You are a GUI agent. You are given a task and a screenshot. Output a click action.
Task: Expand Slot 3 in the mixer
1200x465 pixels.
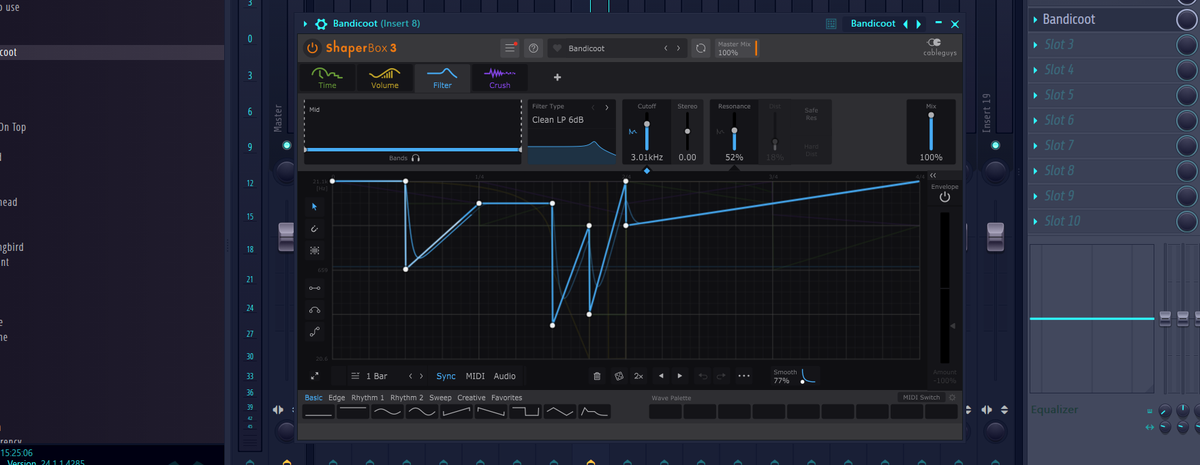click(1034, 45)
